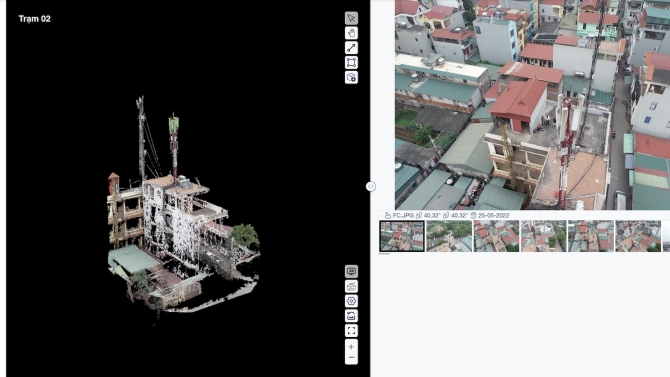
Task: Open viewer settings hexagon gear icon
Action: [351, 301]
